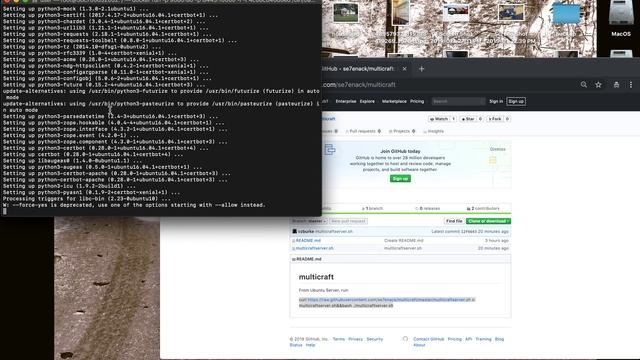Viewport: 640px width, 360px height.
Task: Click the multicraftserver.sh commit message in file row
Action: 402,248
